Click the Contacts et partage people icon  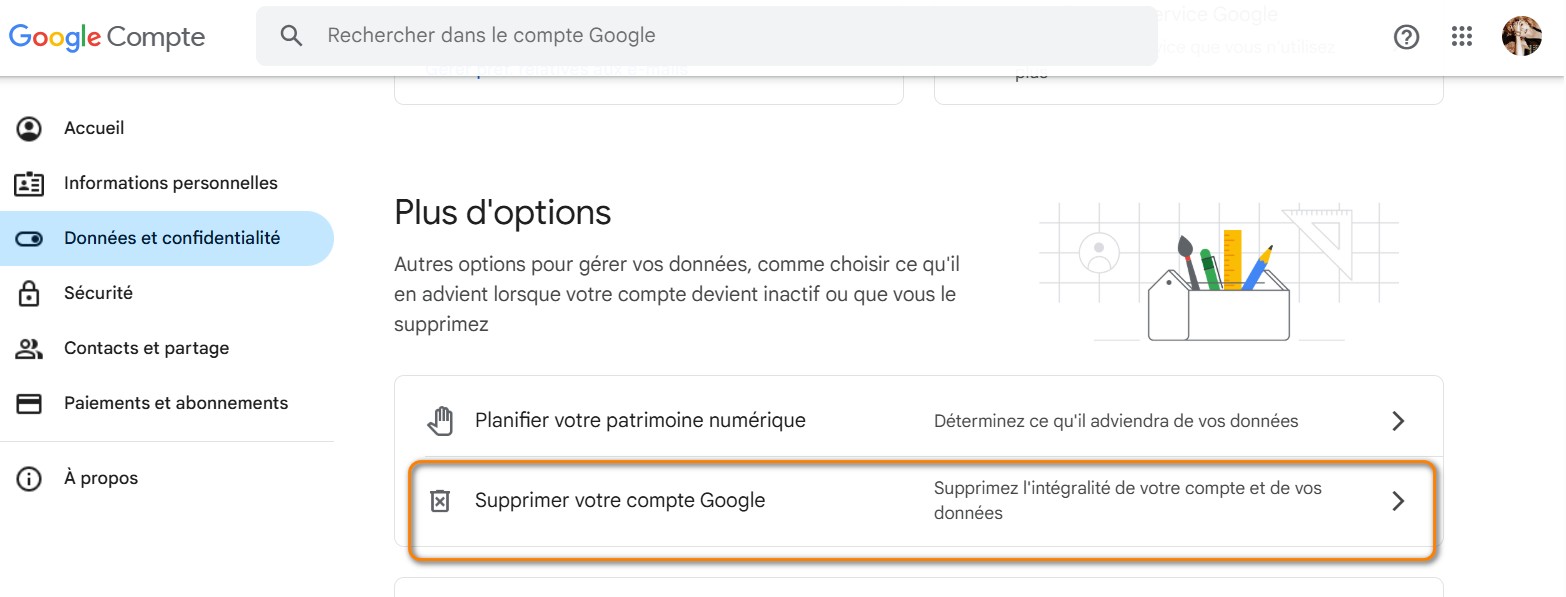[x=30, y=347]
